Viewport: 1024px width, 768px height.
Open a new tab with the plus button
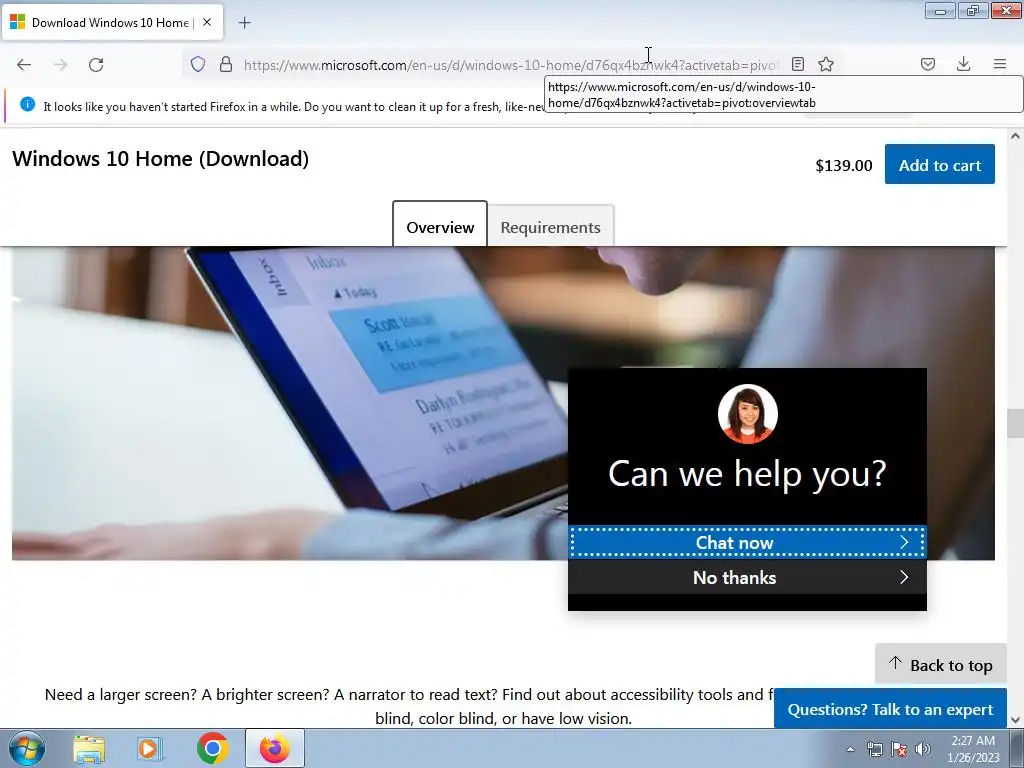244,23
